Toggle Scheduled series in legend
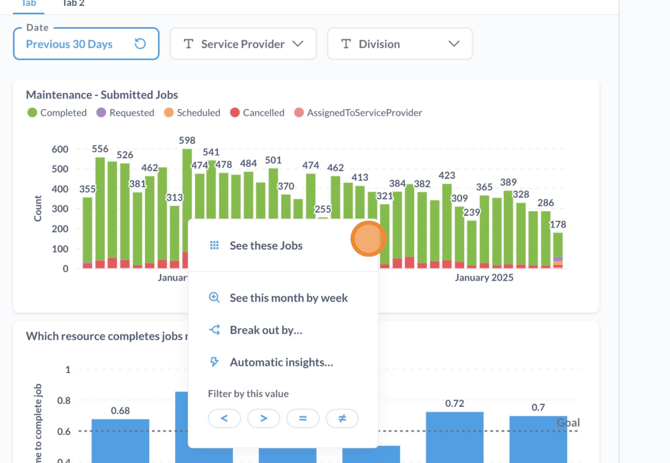Image resolution: width=670 pixels, height=463 pixels. click(192, 113)
